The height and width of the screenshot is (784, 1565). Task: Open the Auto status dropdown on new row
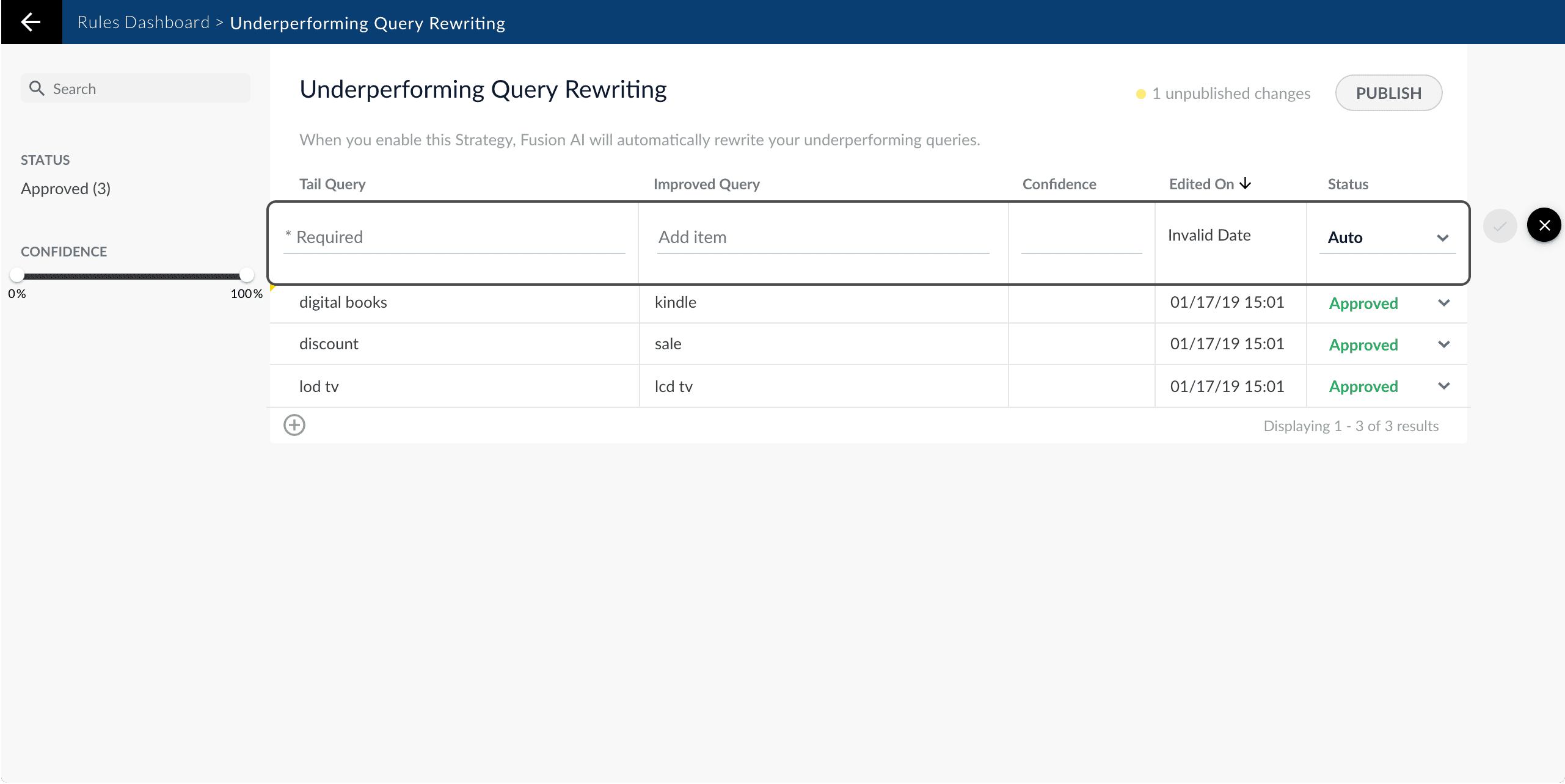pos(1443,238)
